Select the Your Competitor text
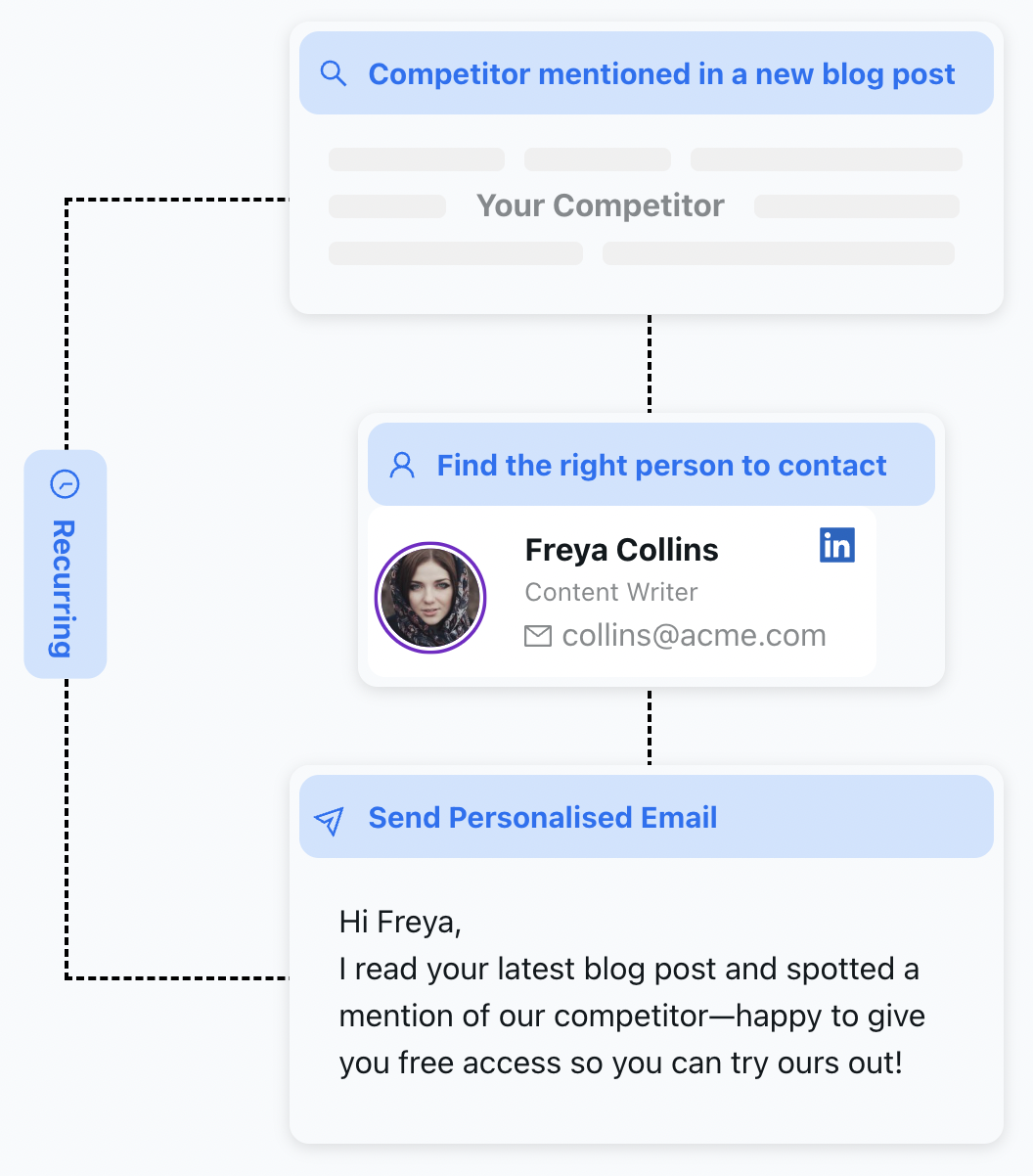The height and width of the screenshot is (1176, 1033). tap(600, 205)
